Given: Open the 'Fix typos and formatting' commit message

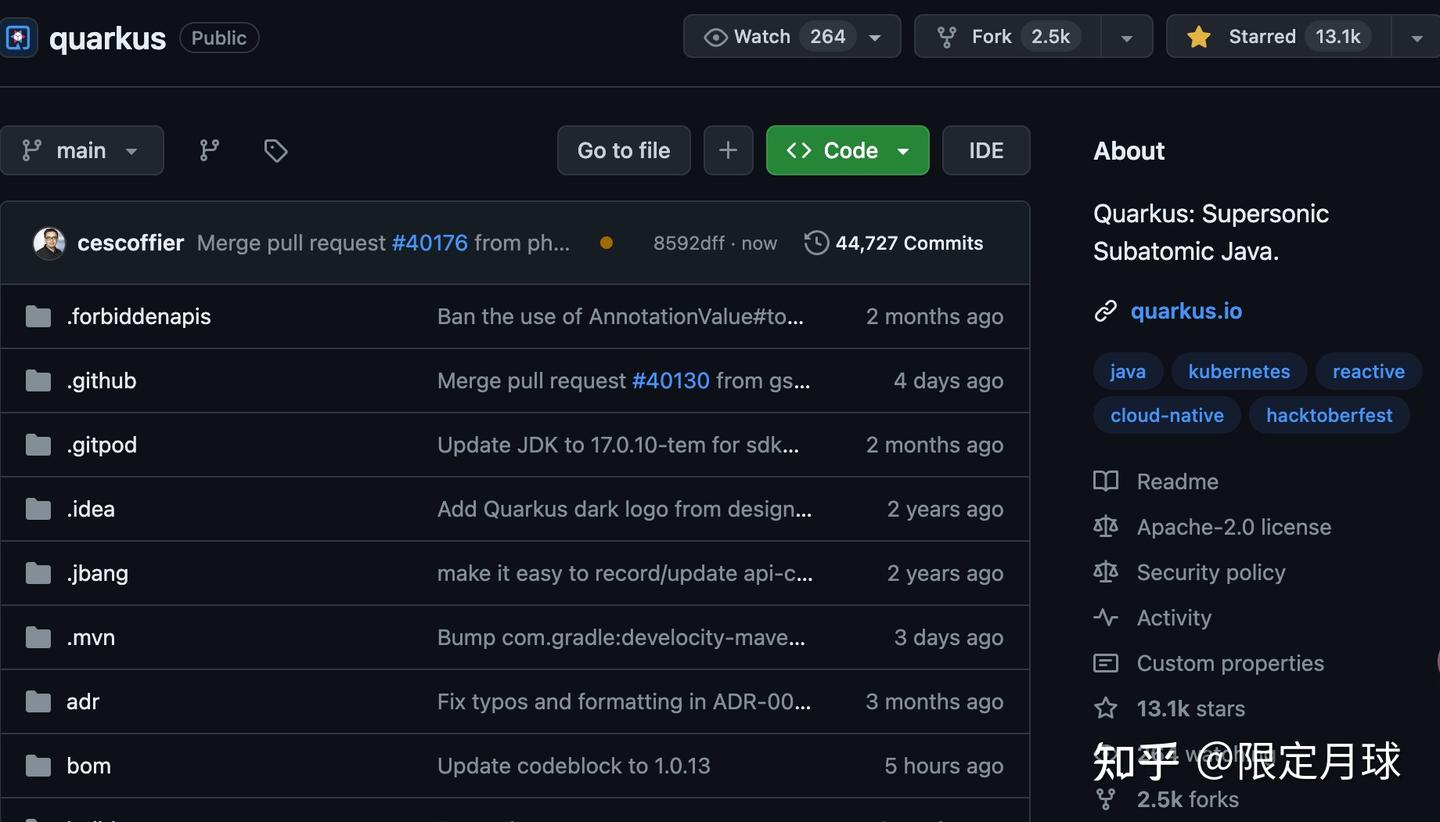Looking at the screenshot, I should tap(624, 701).
